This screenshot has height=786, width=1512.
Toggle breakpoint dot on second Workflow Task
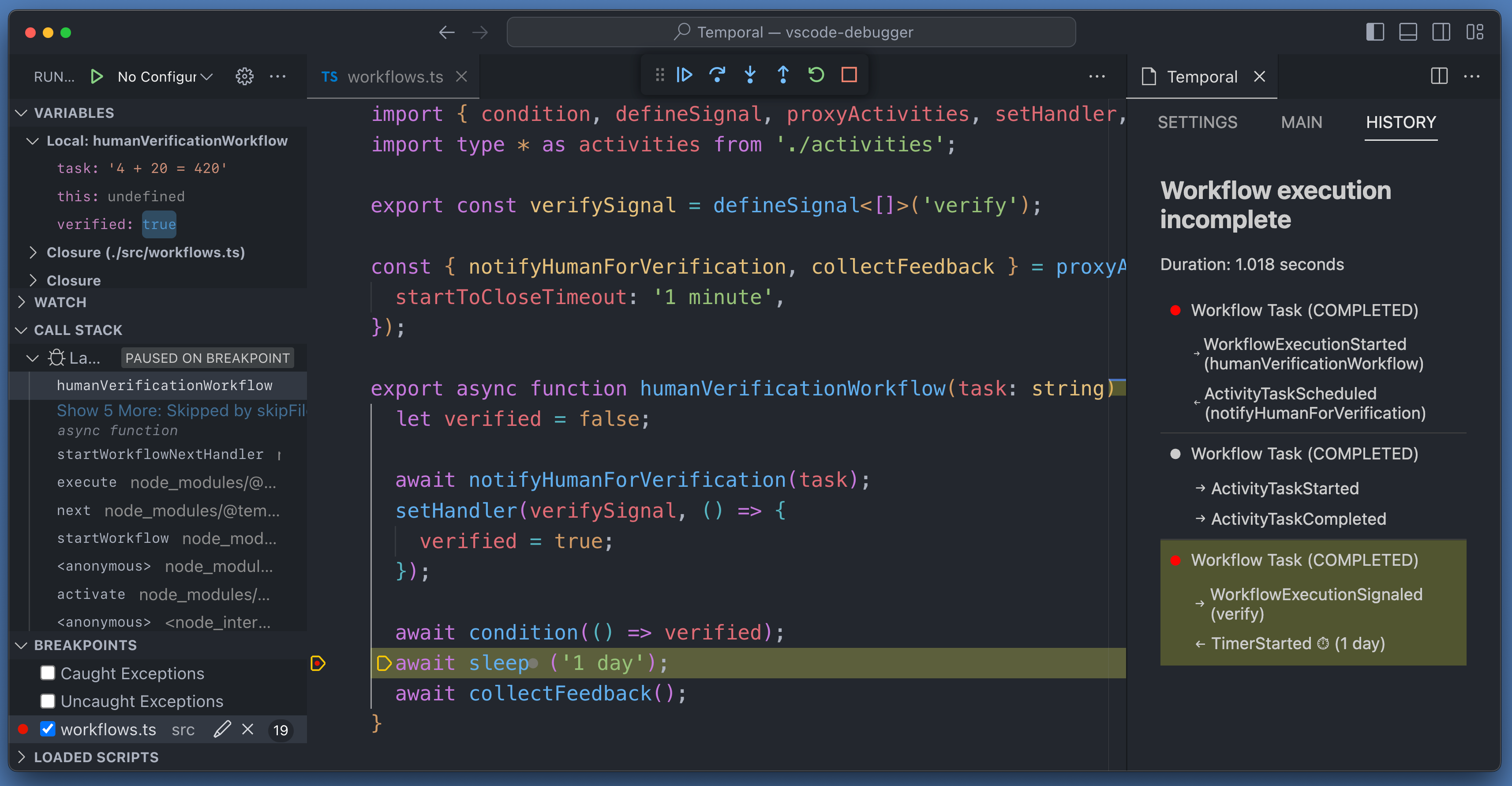(x=1175, y=454)
